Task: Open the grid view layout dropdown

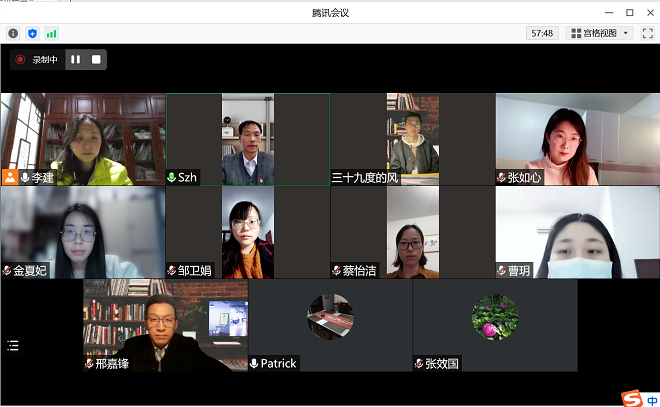Action: click(599, 33)
